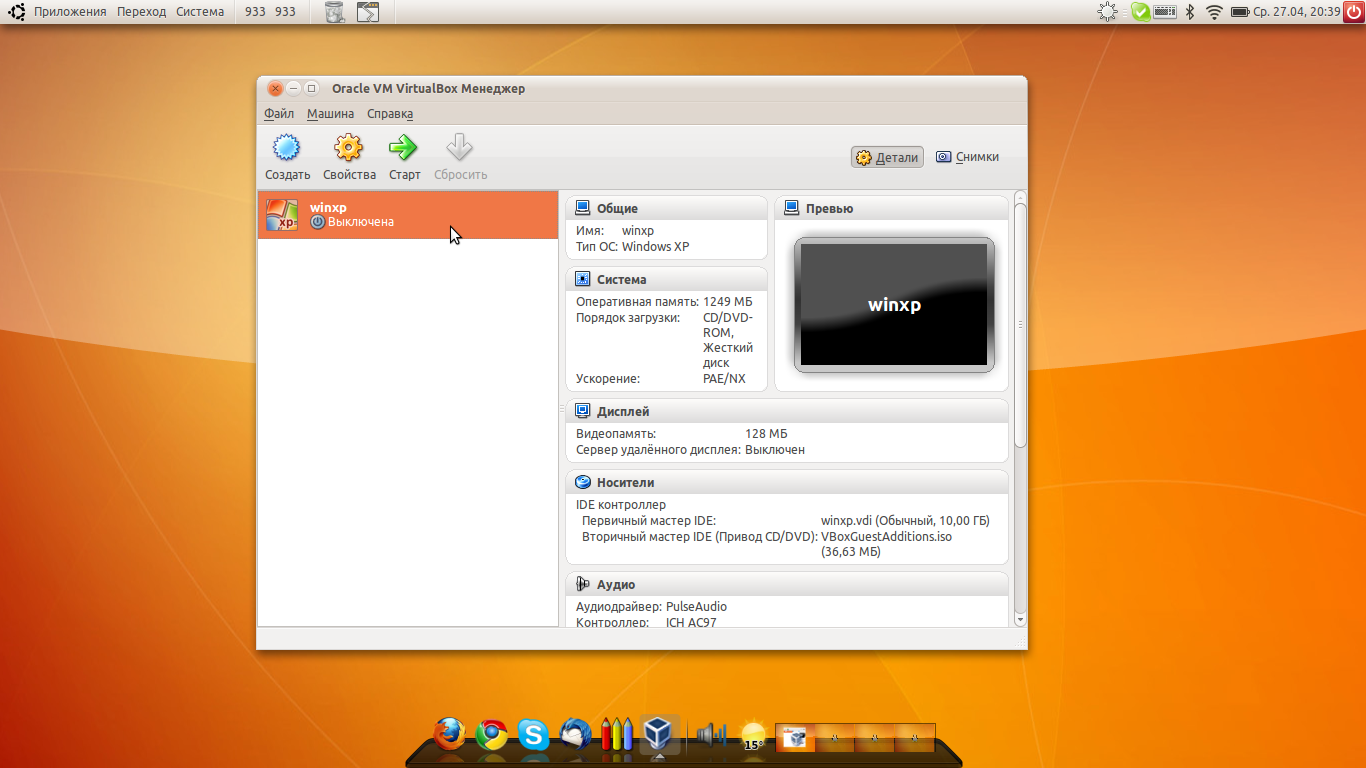Switch to the Снимки snapshots view
Image resolution: width=1366 pixels, height=768 pixels.
click(967, 157)
